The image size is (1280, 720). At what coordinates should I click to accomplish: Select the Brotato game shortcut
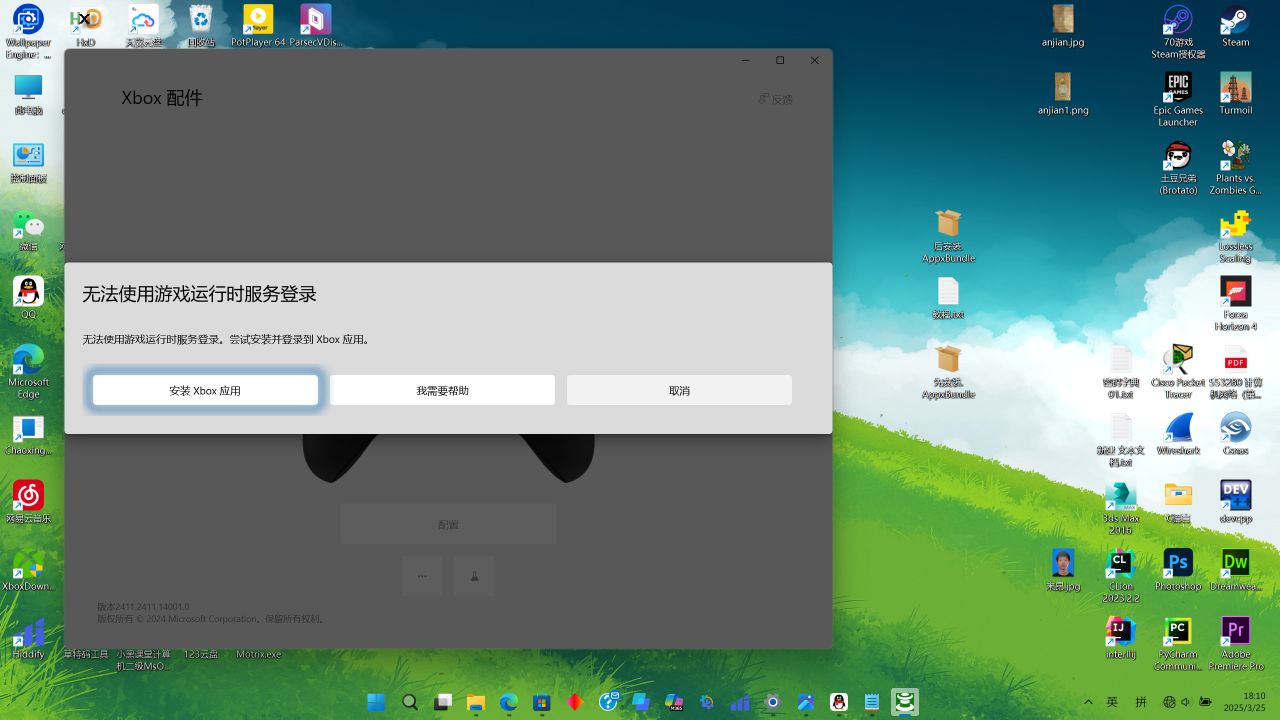click(1178, 167)
